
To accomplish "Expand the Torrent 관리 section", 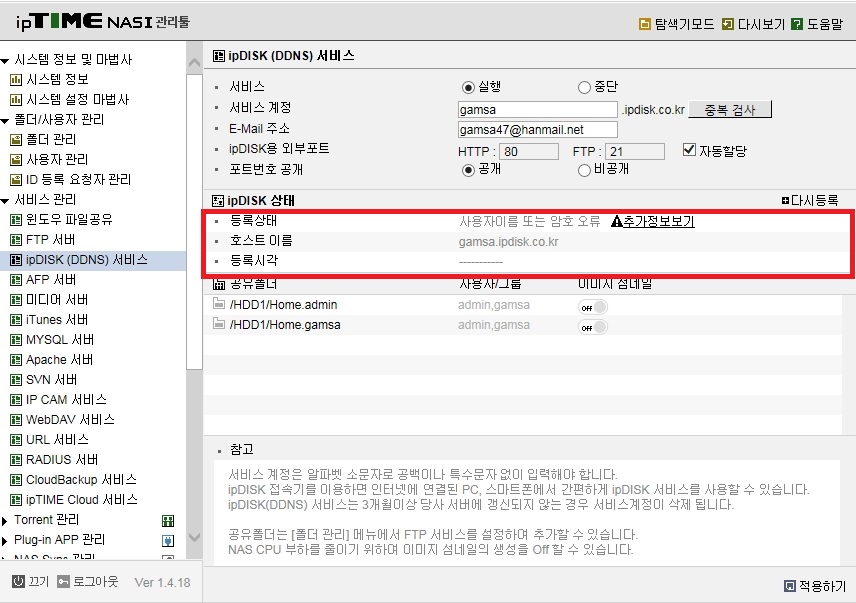I will 5,521.
